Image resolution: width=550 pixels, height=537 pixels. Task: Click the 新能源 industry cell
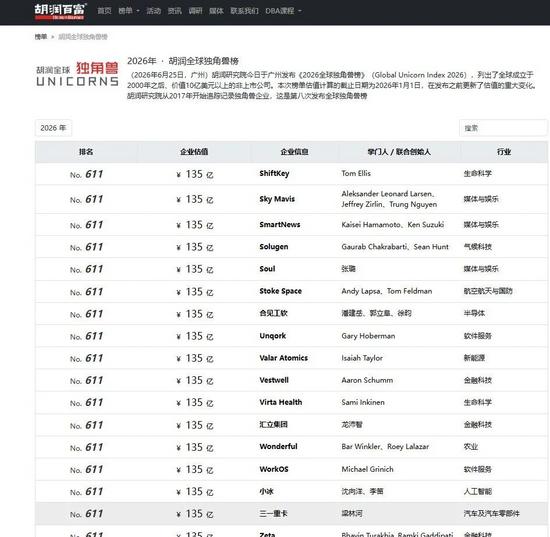click(474, 358)
